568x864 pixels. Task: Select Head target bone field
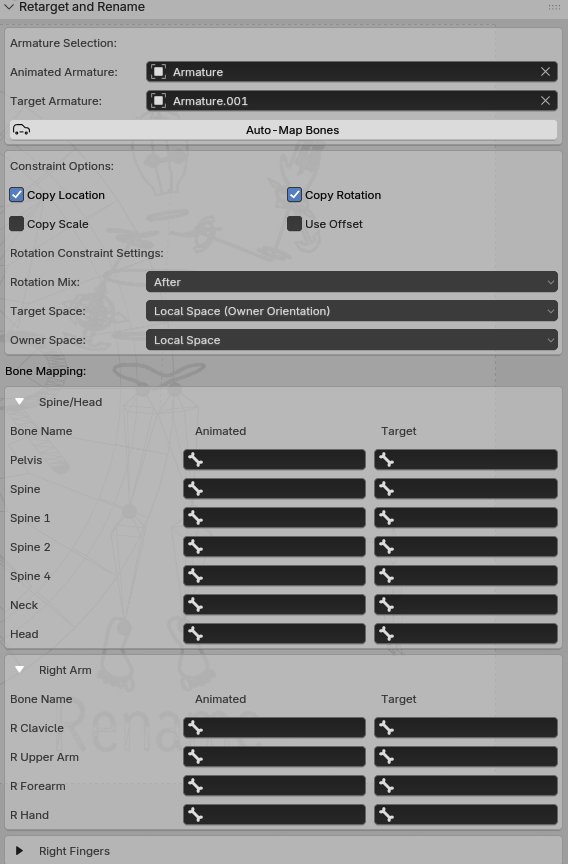point(466,634)
